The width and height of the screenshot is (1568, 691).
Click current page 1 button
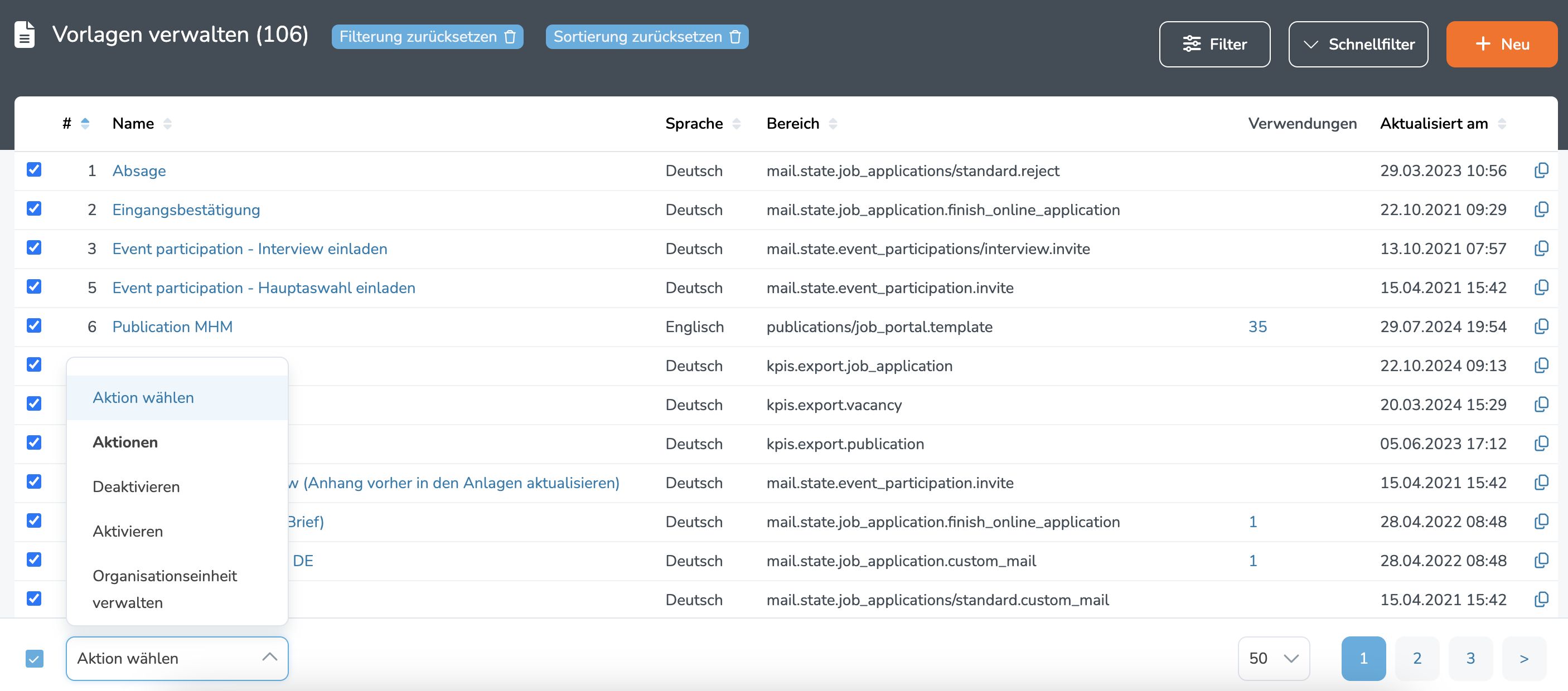(x=1363, y=658)
